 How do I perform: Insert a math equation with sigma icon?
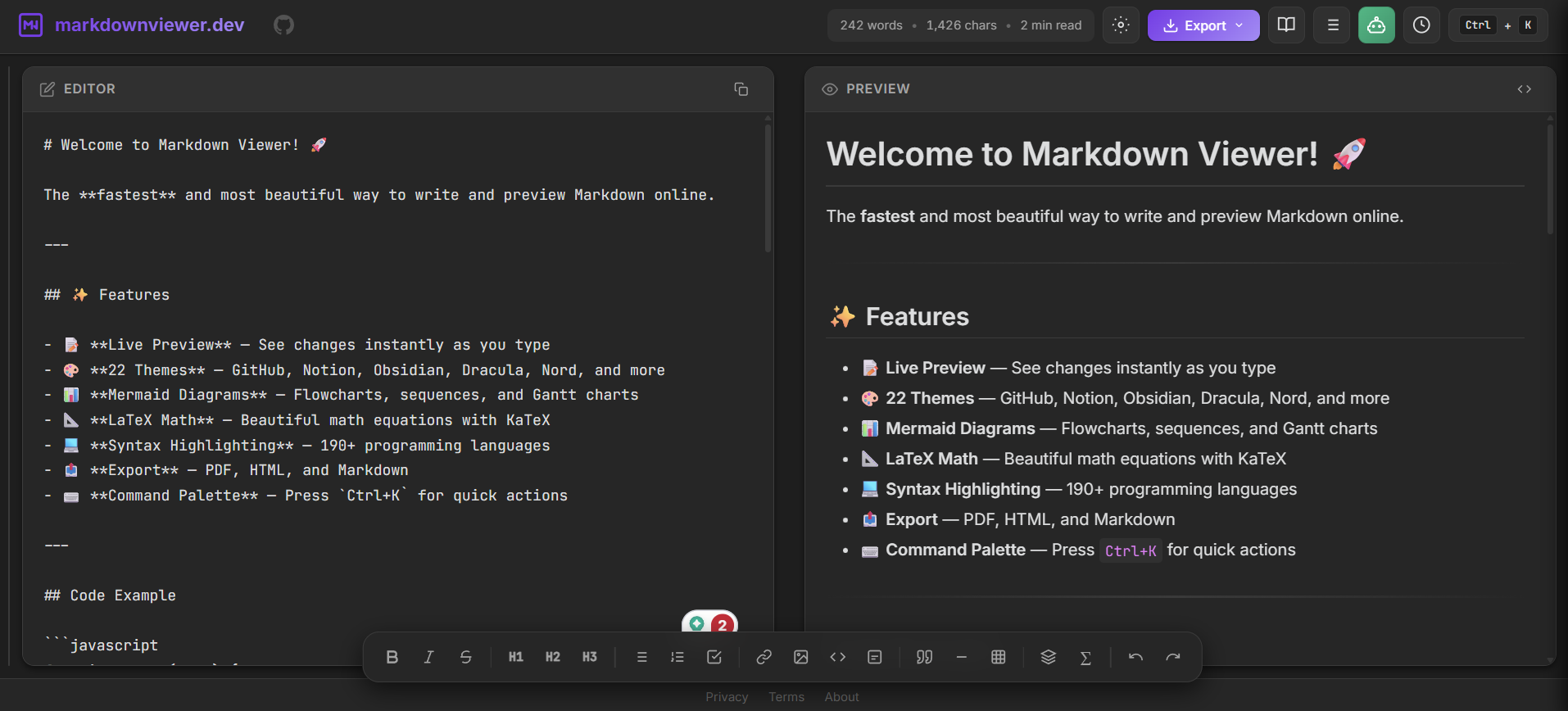click(x=1085, y=657)
